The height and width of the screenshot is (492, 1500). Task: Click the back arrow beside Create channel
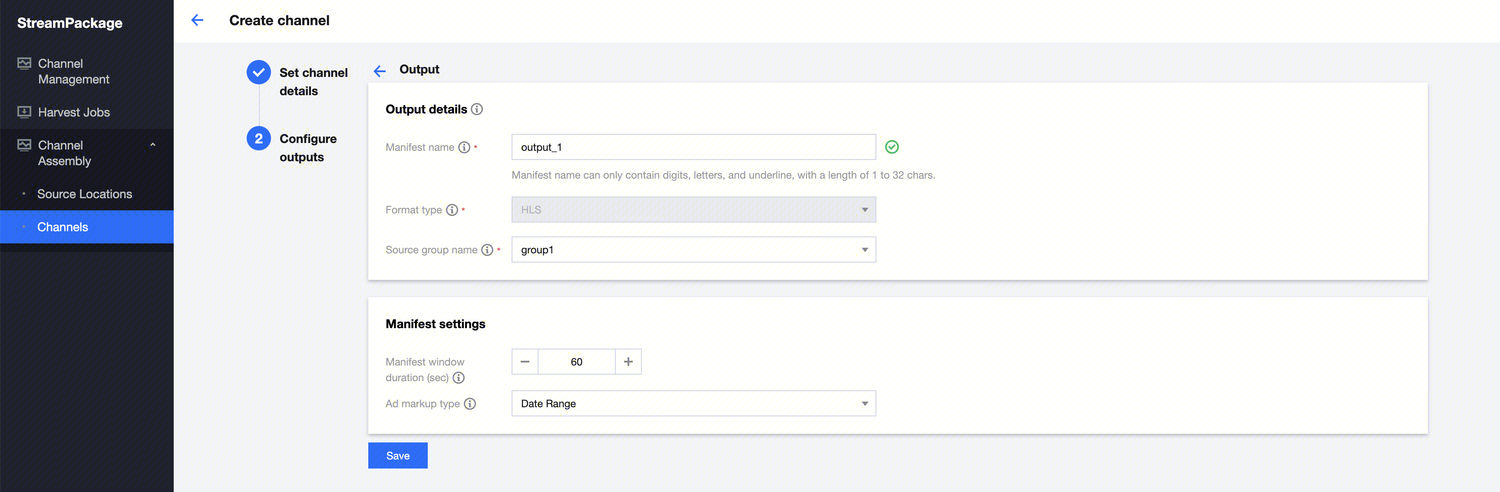coord(197,20)
